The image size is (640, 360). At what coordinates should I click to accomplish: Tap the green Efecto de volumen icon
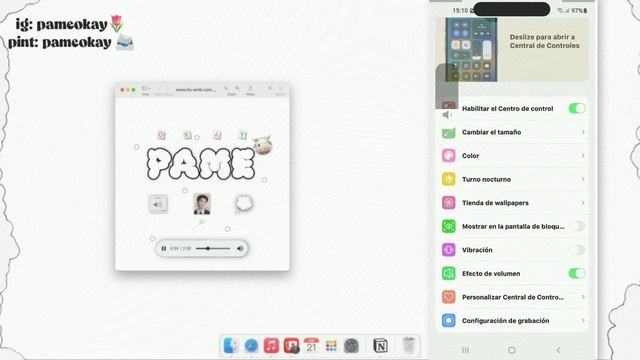tap(449, 273)
